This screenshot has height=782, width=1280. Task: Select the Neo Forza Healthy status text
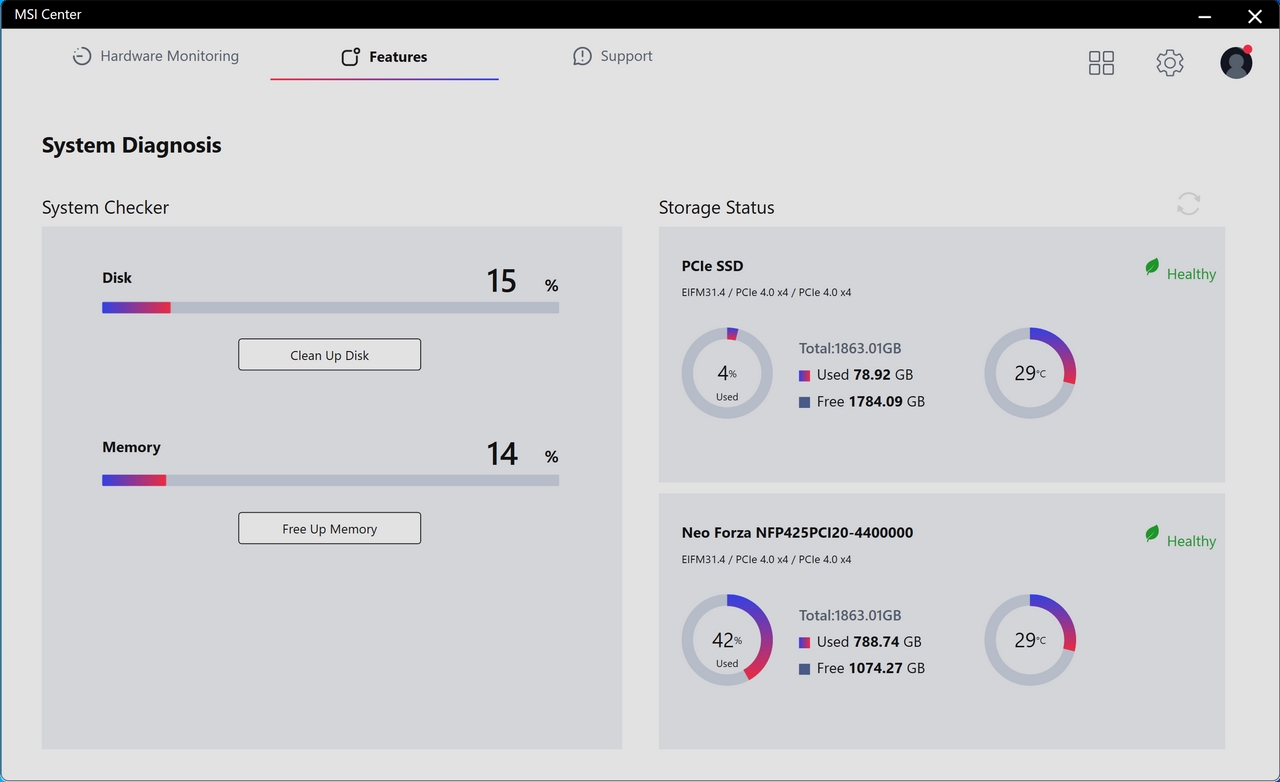pos(1191,541)
